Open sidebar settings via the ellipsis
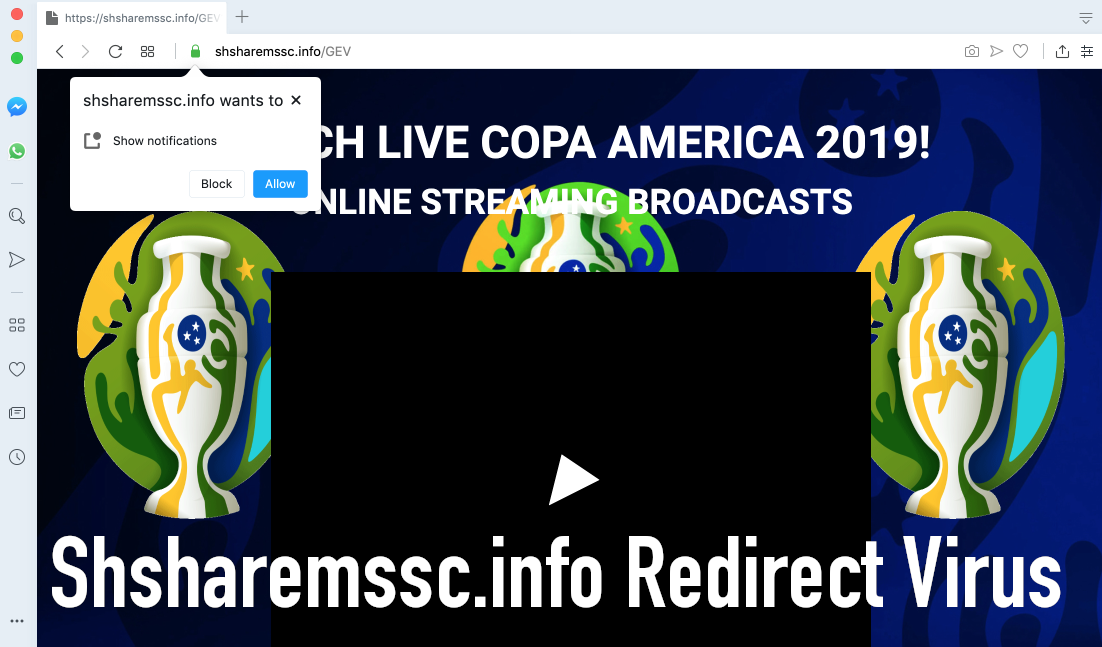1102x647 pixels. pyautogui.click(x=16, y=620)
